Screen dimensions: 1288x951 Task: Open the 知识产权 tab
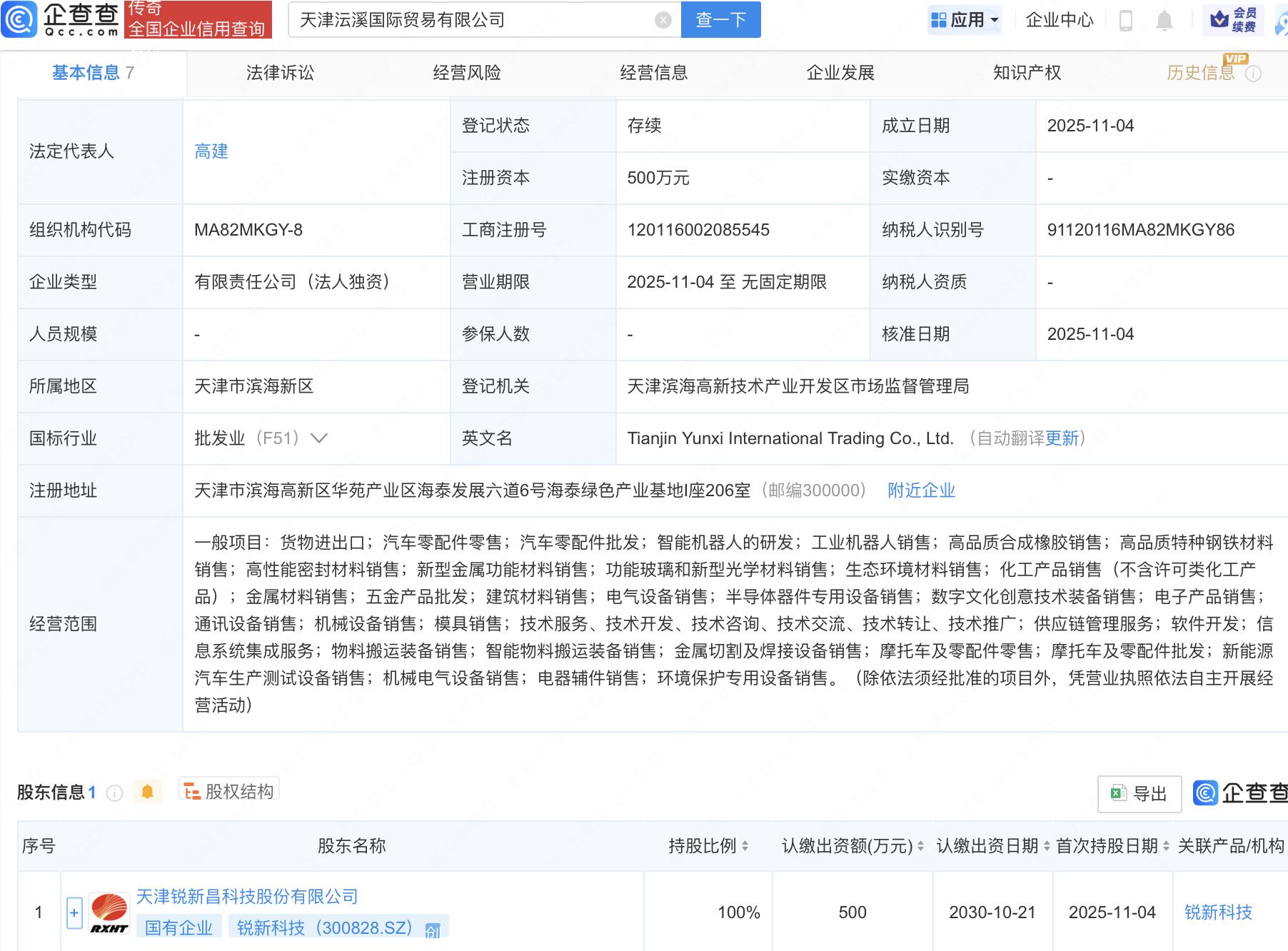point(1026,72)
